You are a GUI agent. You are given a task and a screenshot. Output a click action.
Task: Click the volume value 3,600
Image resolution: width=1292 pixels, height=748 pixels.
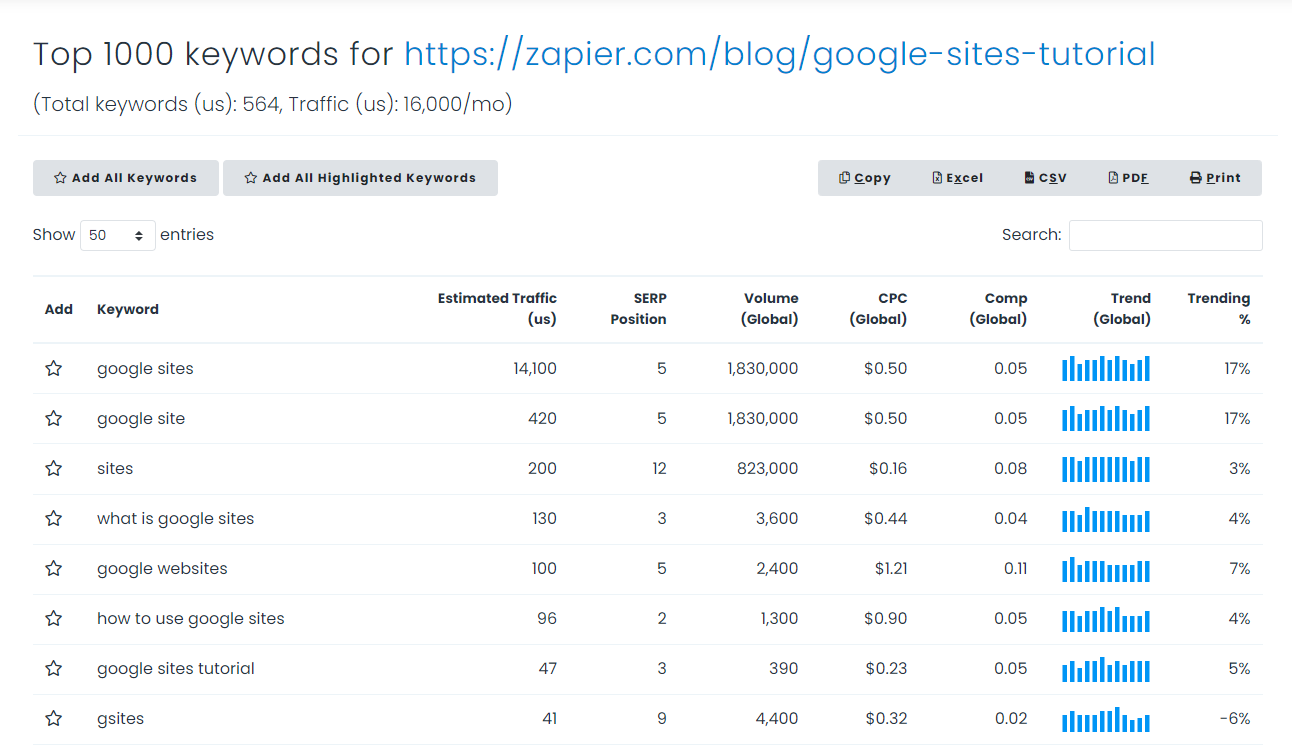click(779, 519)
